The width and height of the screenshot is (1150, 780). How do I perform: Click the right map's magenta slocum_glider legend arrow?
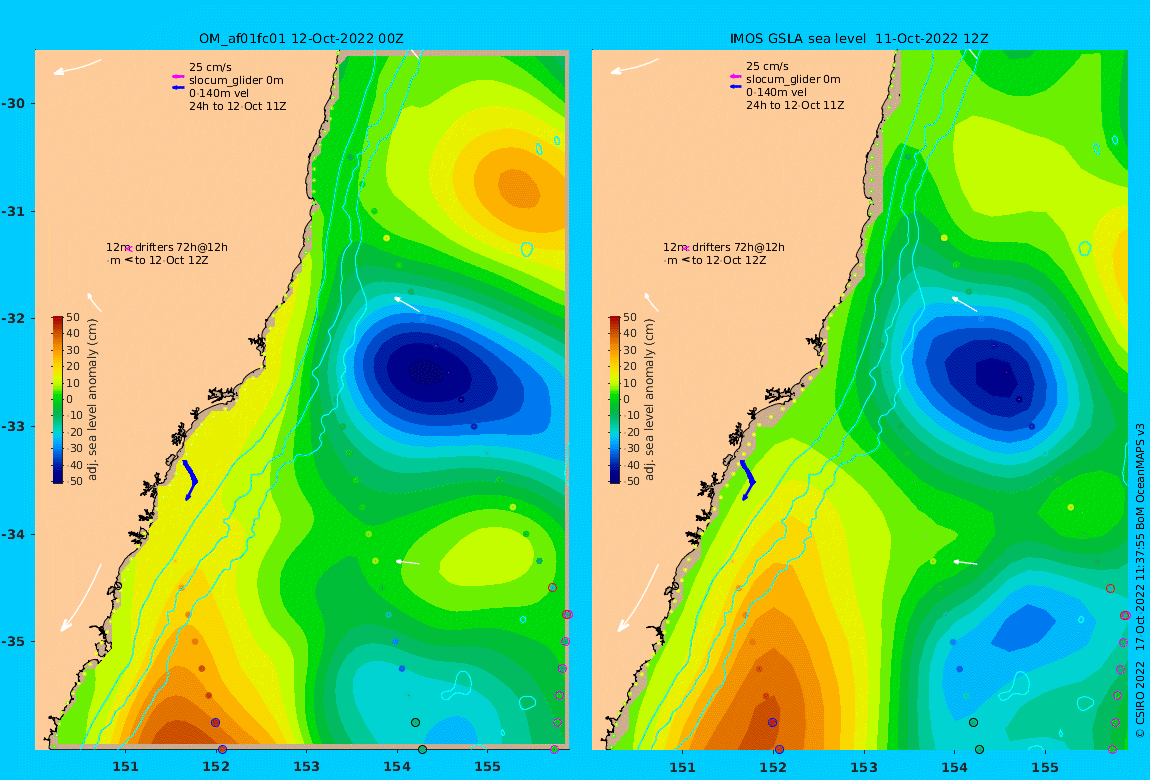point(736,76)
